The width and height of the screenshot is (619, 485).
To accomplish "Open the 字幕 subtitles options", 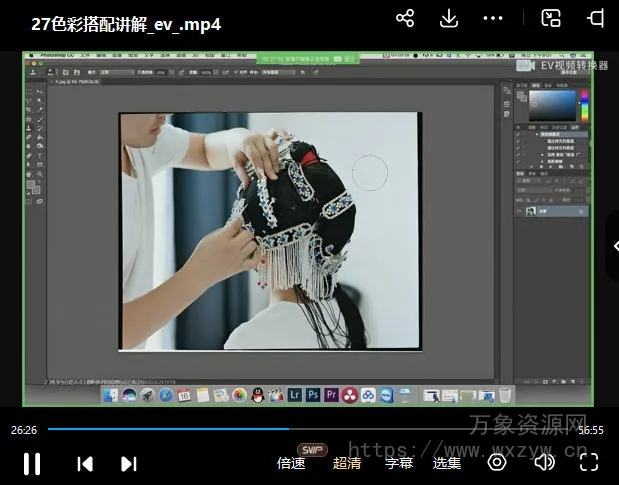I will 399,463.
